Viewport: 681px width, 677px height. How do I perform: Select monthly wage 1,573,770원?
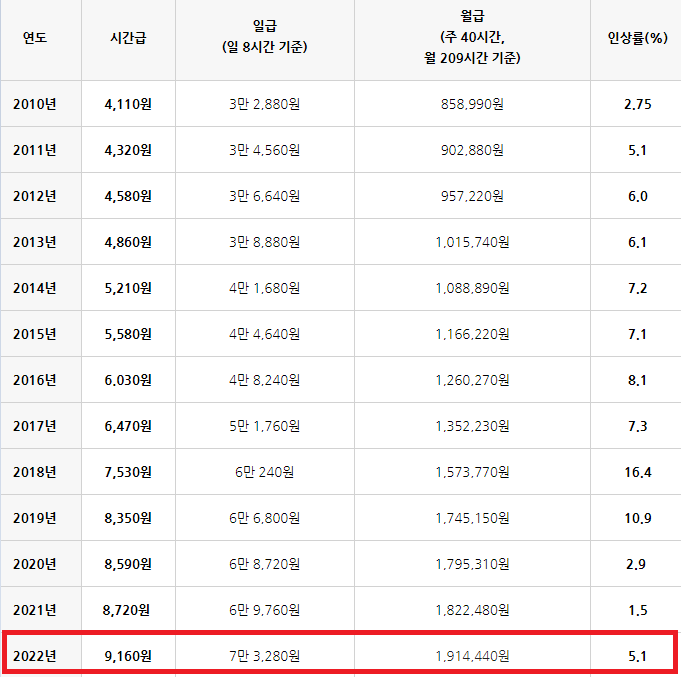click(472, 472)
